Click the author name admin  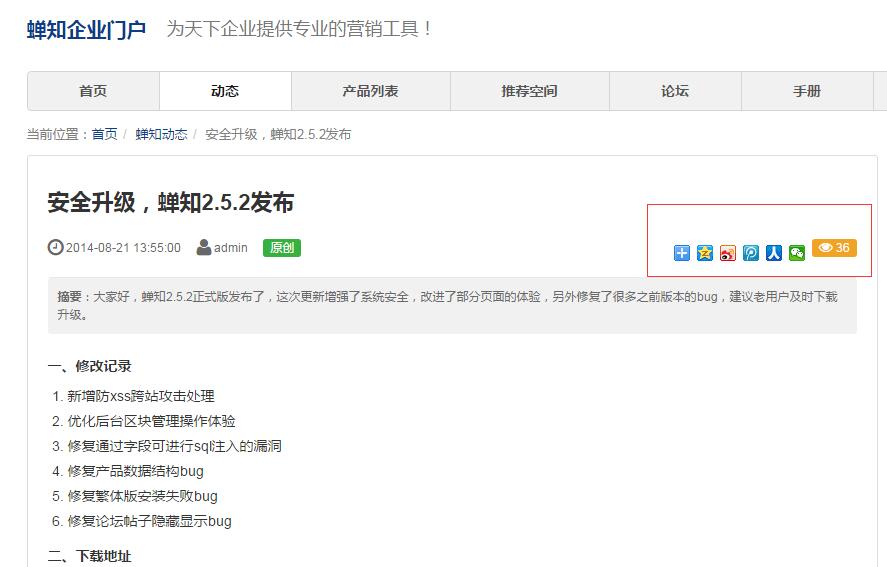point(231,248)
